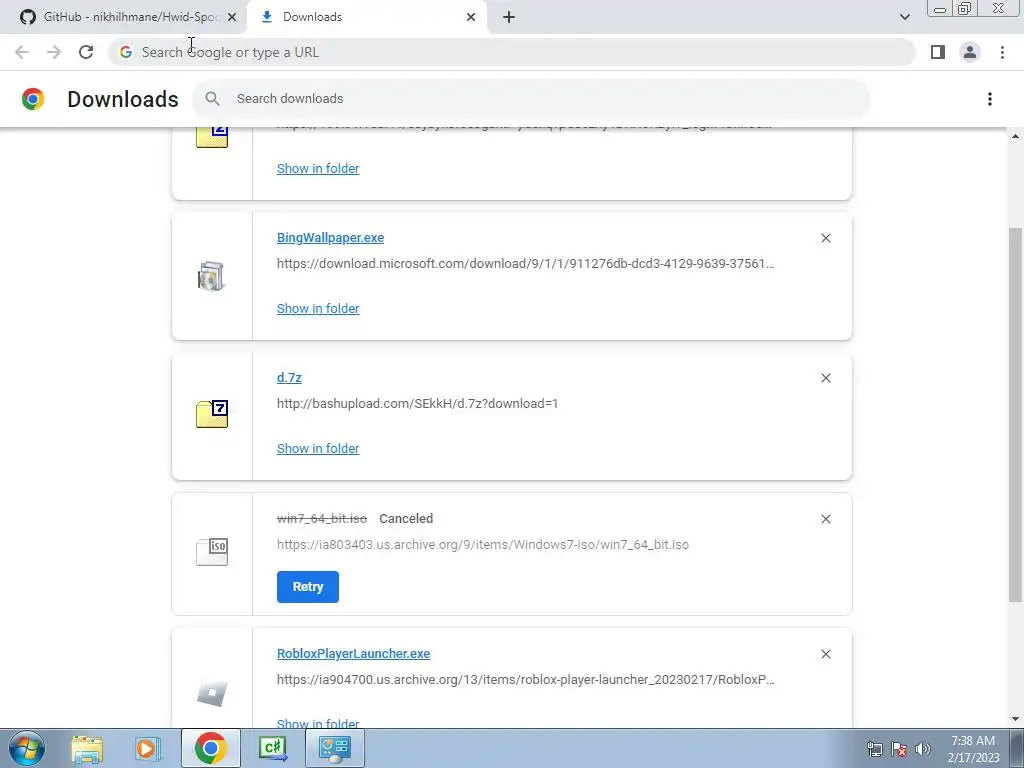Click the download.microsoft.com URL text
Image resolution: width=1024 pixels, height=768 pixels.
pyautogui.click(x=526, y=264)
